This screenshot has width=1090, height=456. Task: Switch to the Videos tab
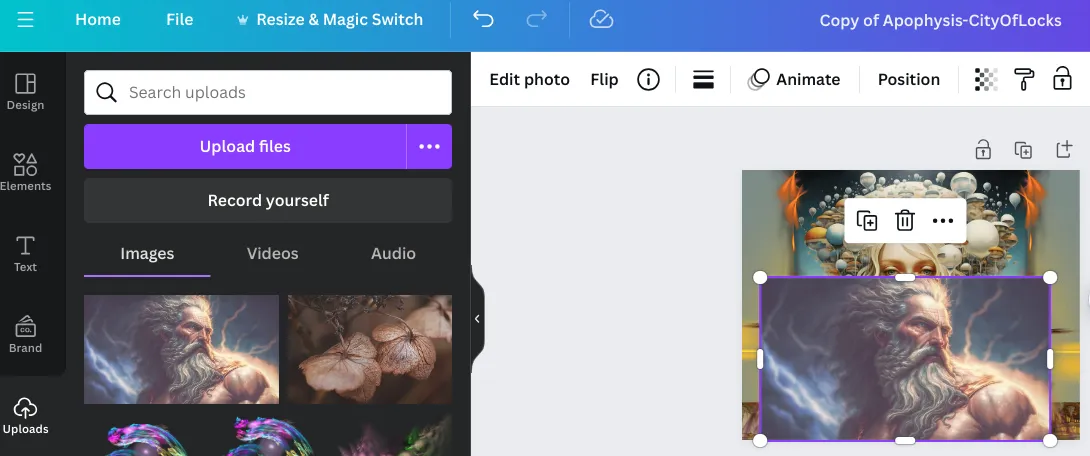272,254
